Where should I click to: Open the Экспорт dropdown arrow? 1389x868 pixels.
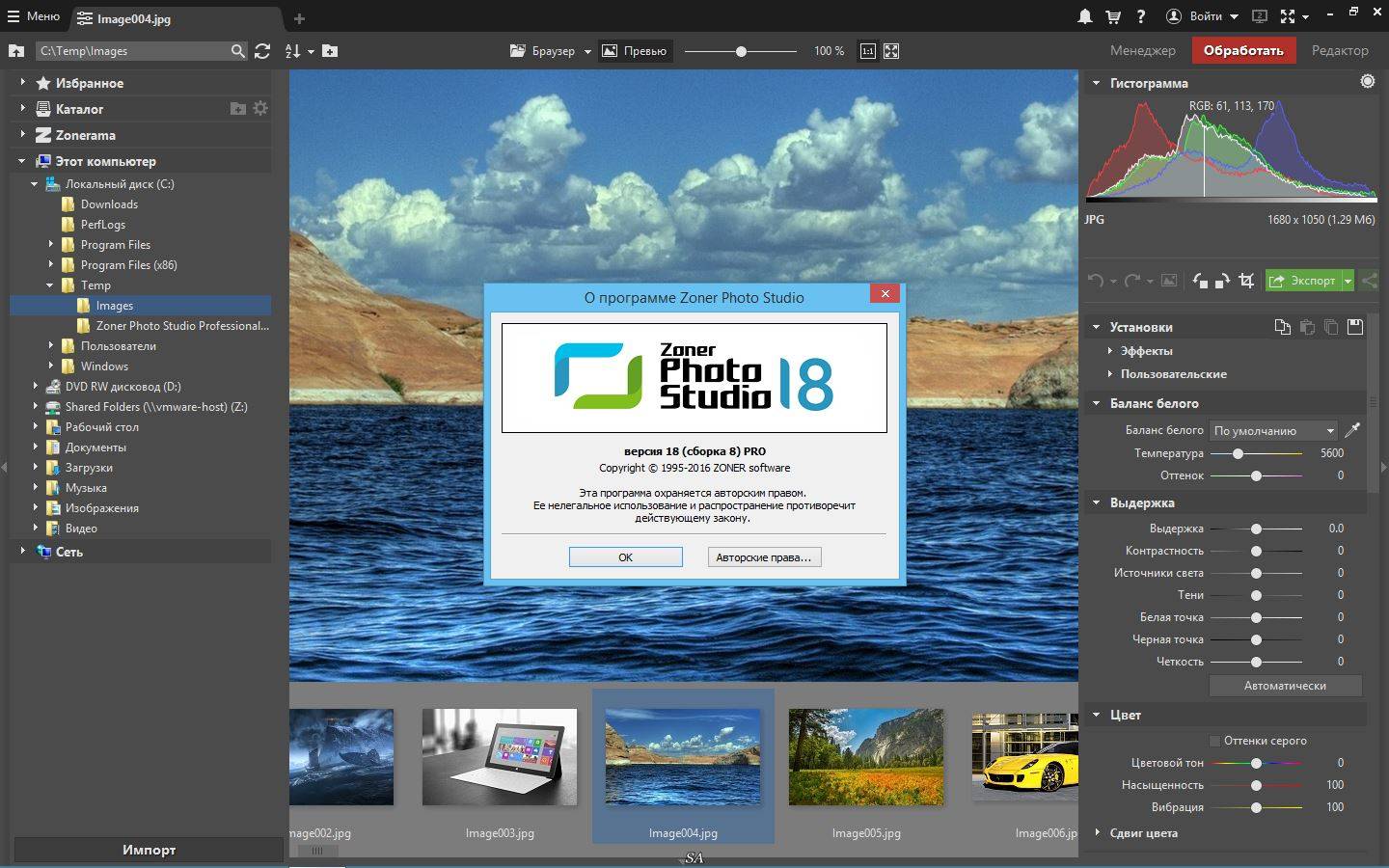coord(1348,281)
